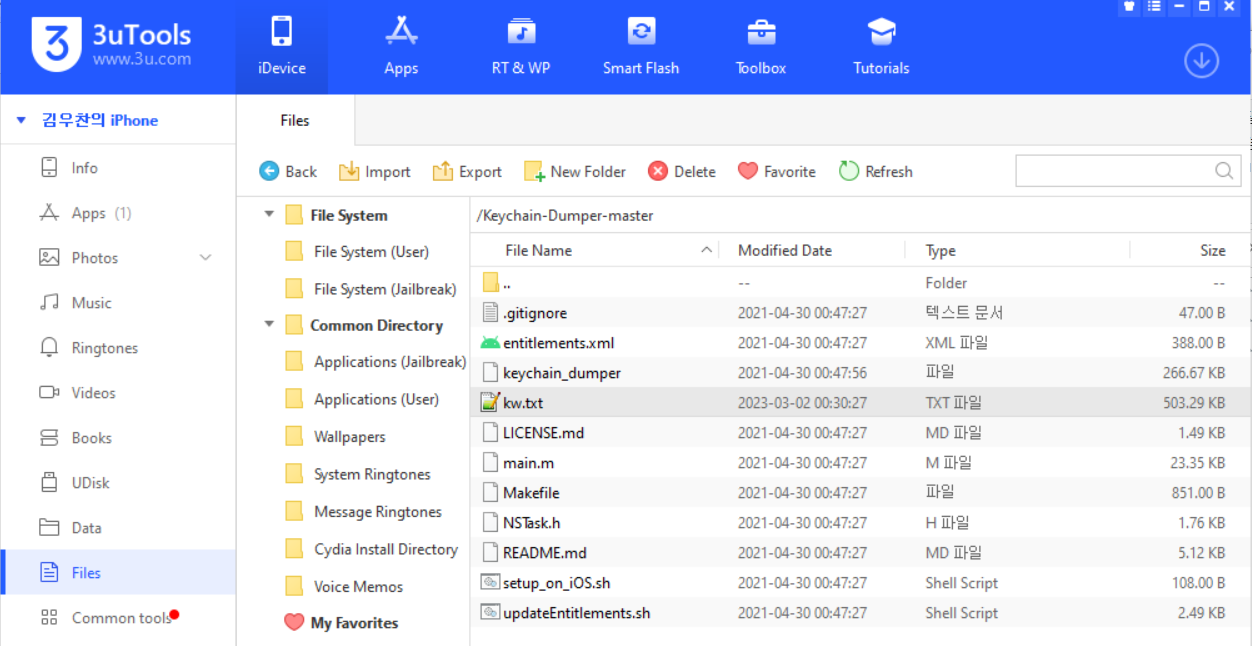Click the Export toolbar button
Screen dimensions: 1252x646
(x=467, y=171)
